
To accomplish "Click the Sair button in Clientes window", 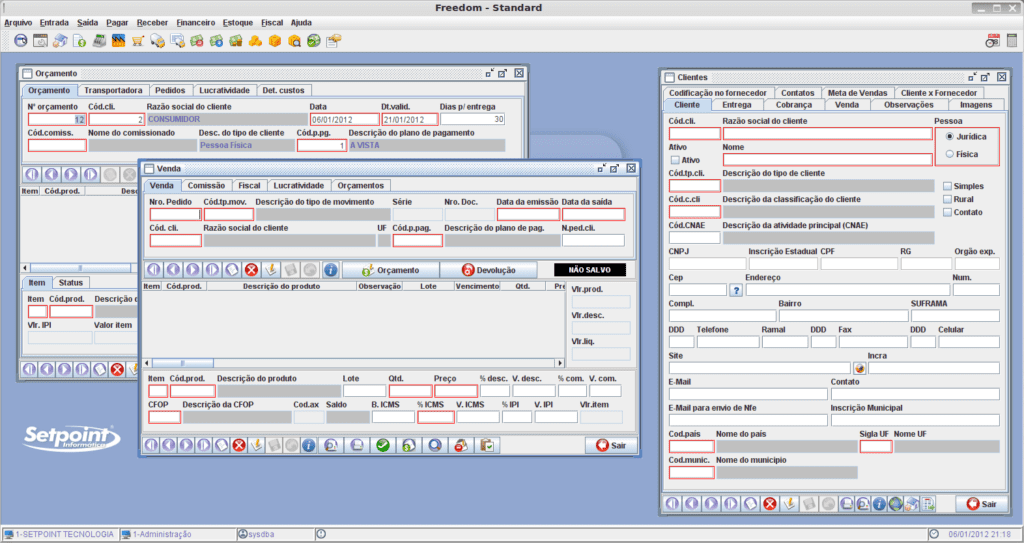I will (981, 504).
